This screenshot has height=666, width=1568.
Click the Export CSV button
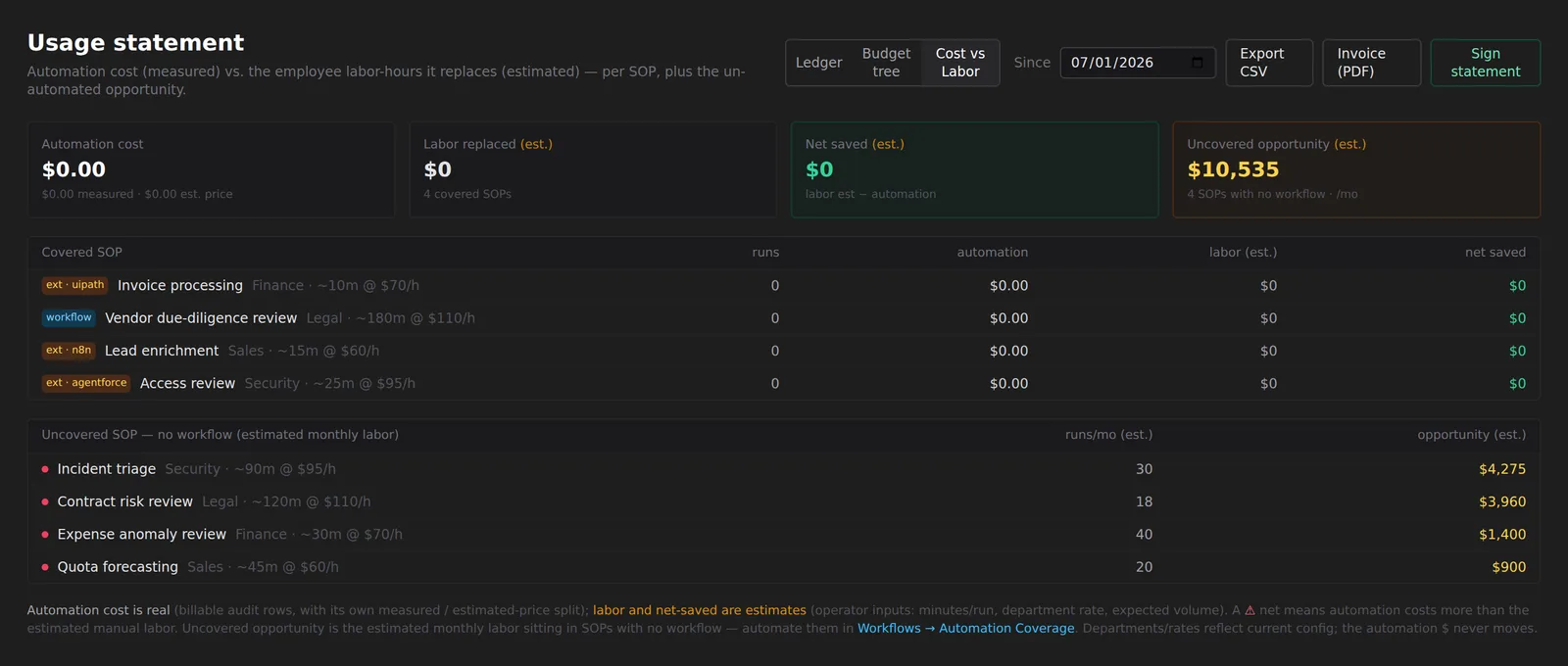[1269, 63]
